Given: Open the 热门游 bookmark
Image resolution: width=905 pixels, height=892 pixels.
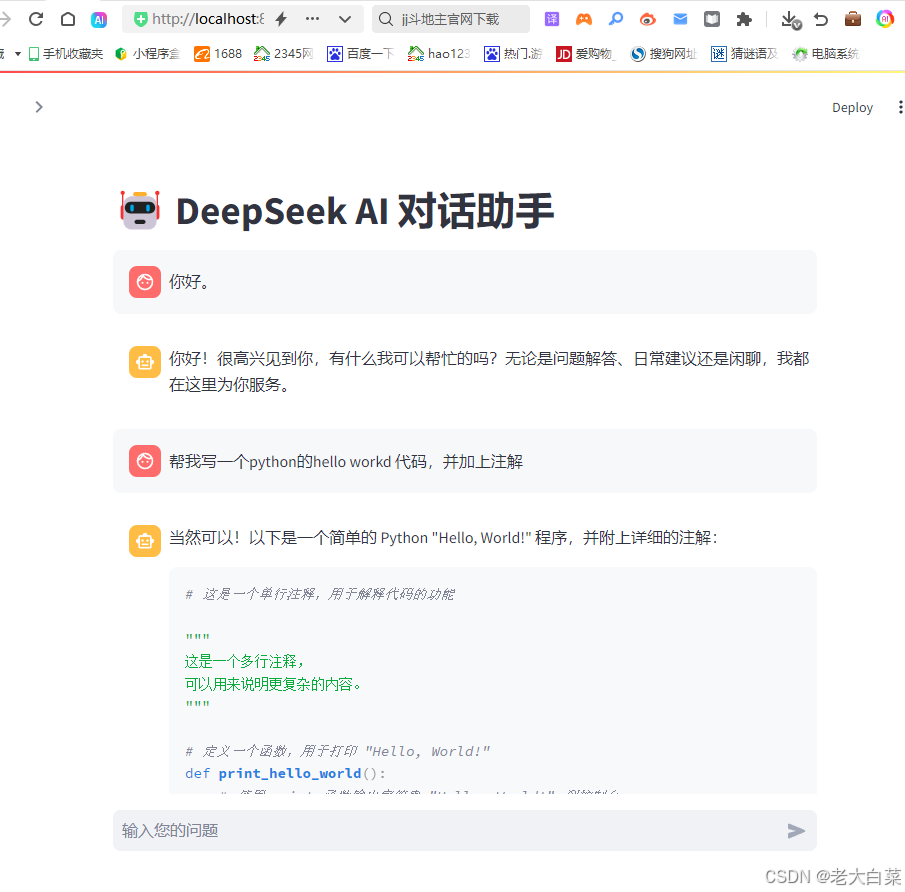Looking at the screenshot, I should coord(513,54).
